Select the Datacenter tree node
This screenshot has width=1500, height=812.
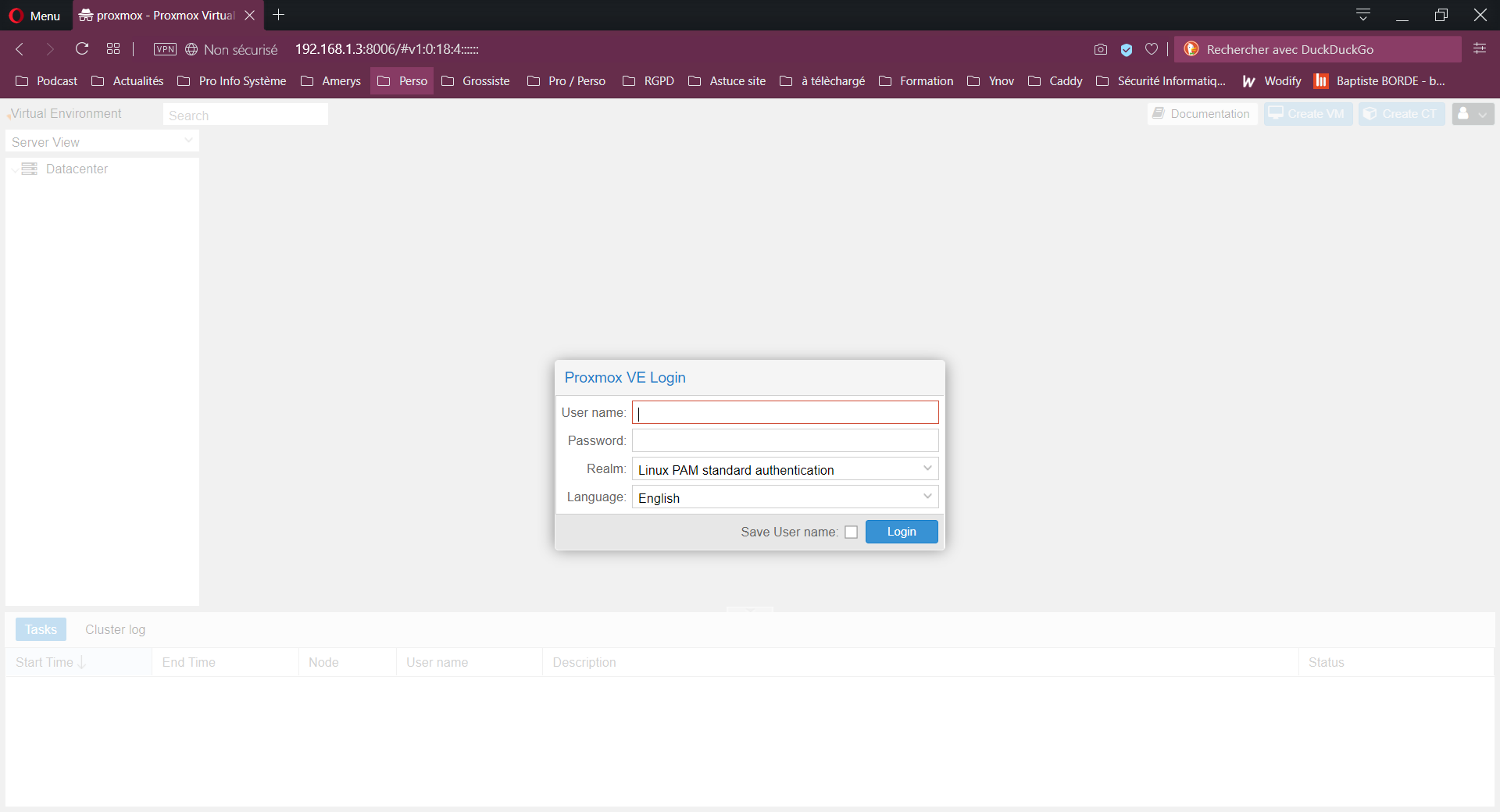click(x=77, y=169)
